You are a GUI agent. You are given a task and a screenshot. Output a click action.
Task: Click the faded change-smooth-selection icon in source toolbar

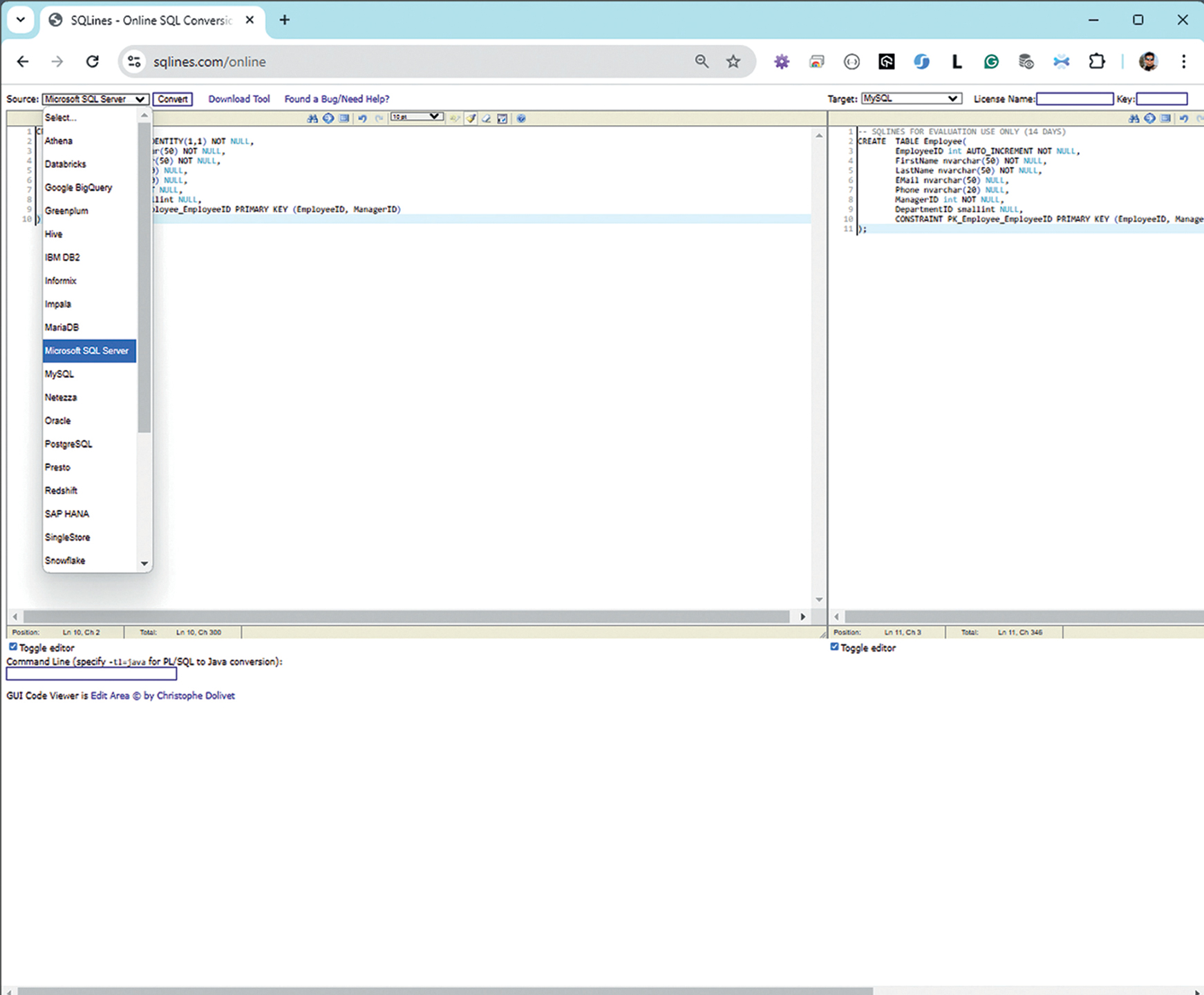click(x=455, y=118)
